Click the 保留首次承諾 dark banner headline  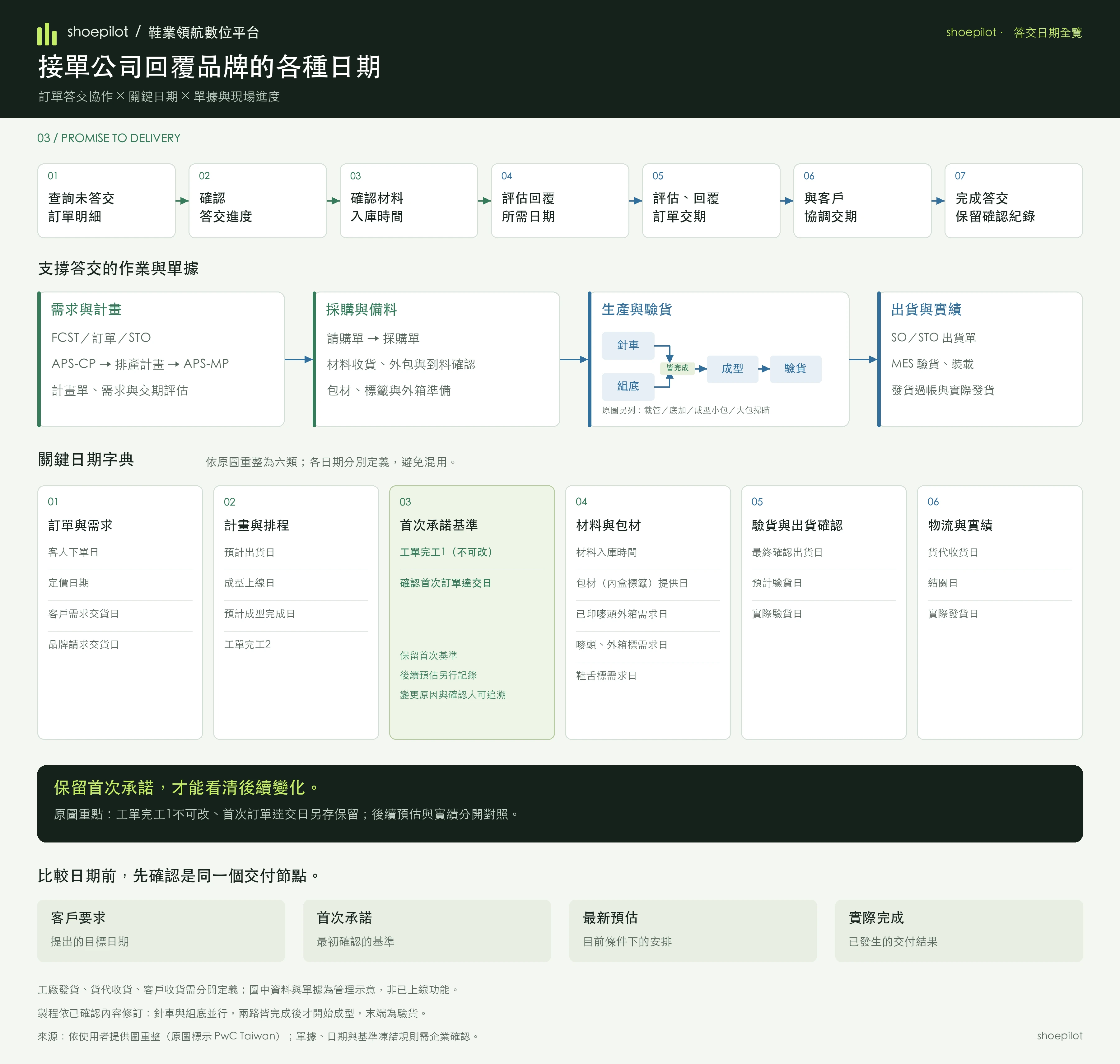point(187,788)
